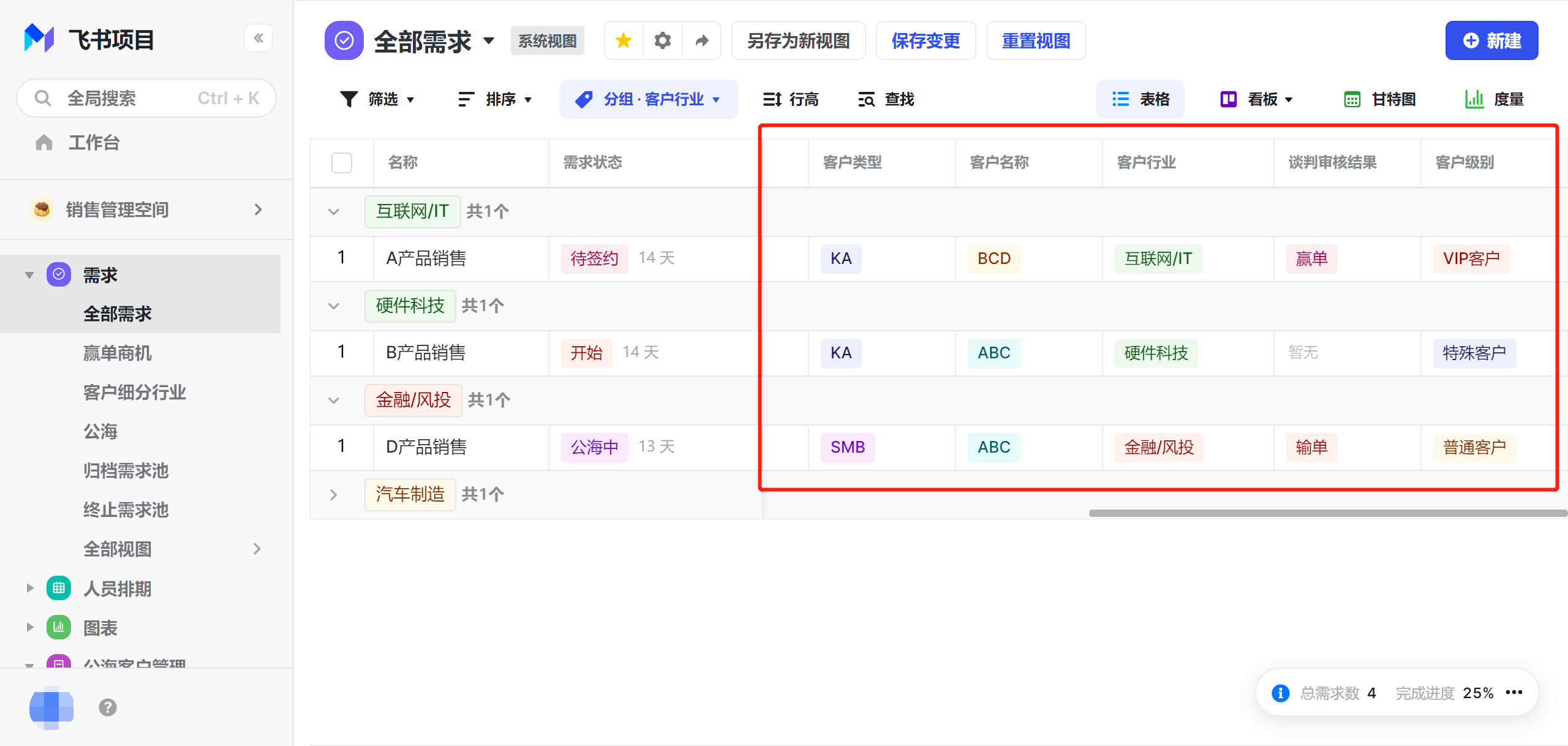Click the 甘特图 gantt calendar icon
This screenshot has height=746, width=1568.
1352,99
